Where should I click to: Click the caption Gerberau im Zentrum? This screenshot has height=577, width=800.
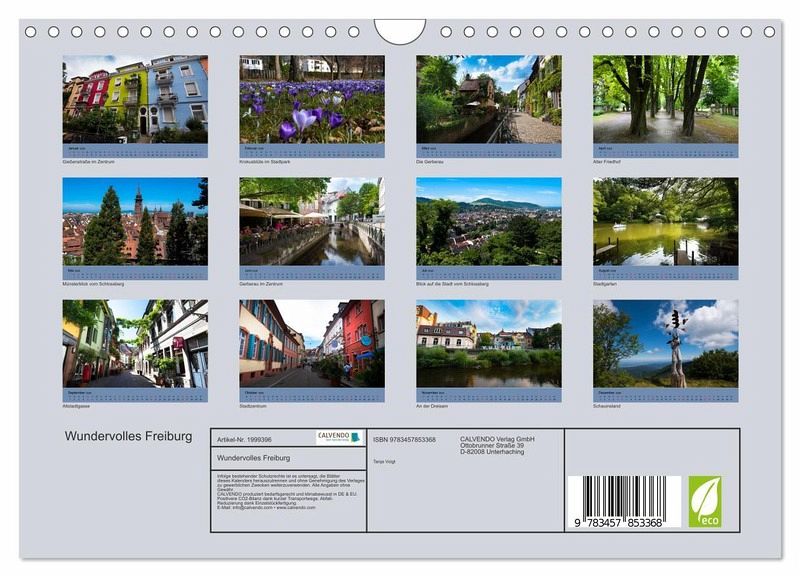point(261,284)
